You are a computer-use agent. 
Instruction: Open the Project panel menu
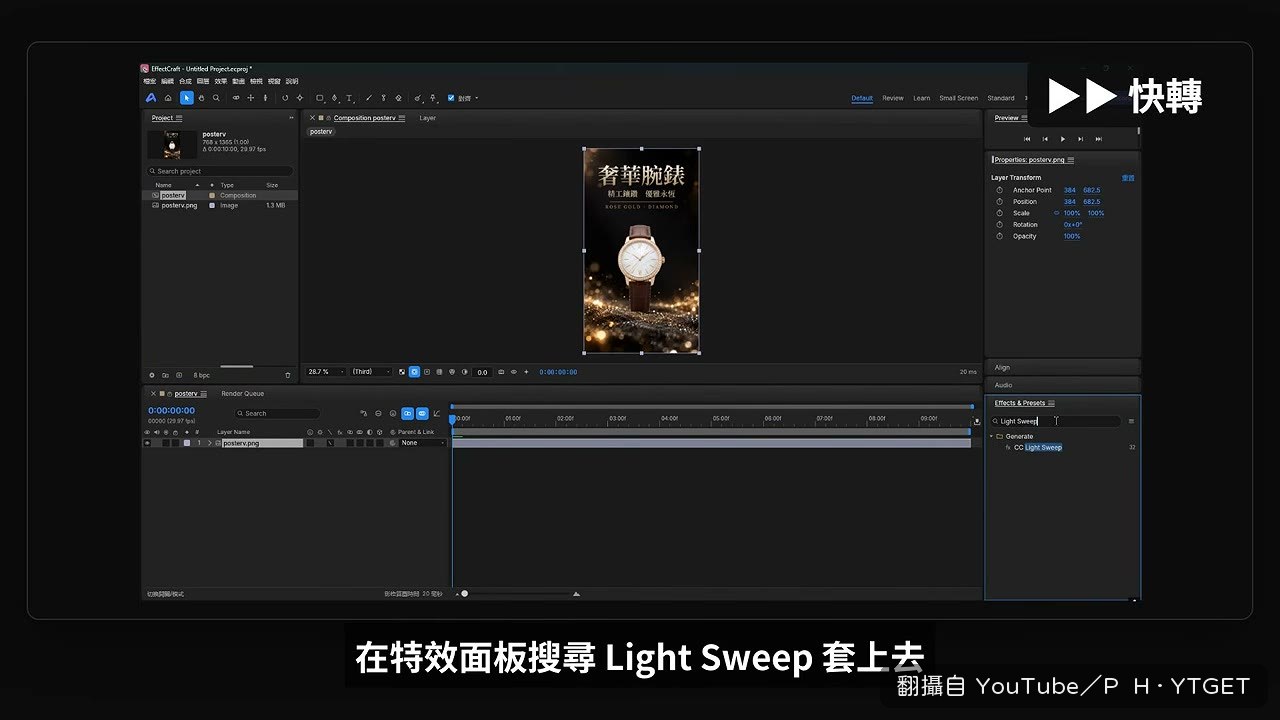(179, 118)
